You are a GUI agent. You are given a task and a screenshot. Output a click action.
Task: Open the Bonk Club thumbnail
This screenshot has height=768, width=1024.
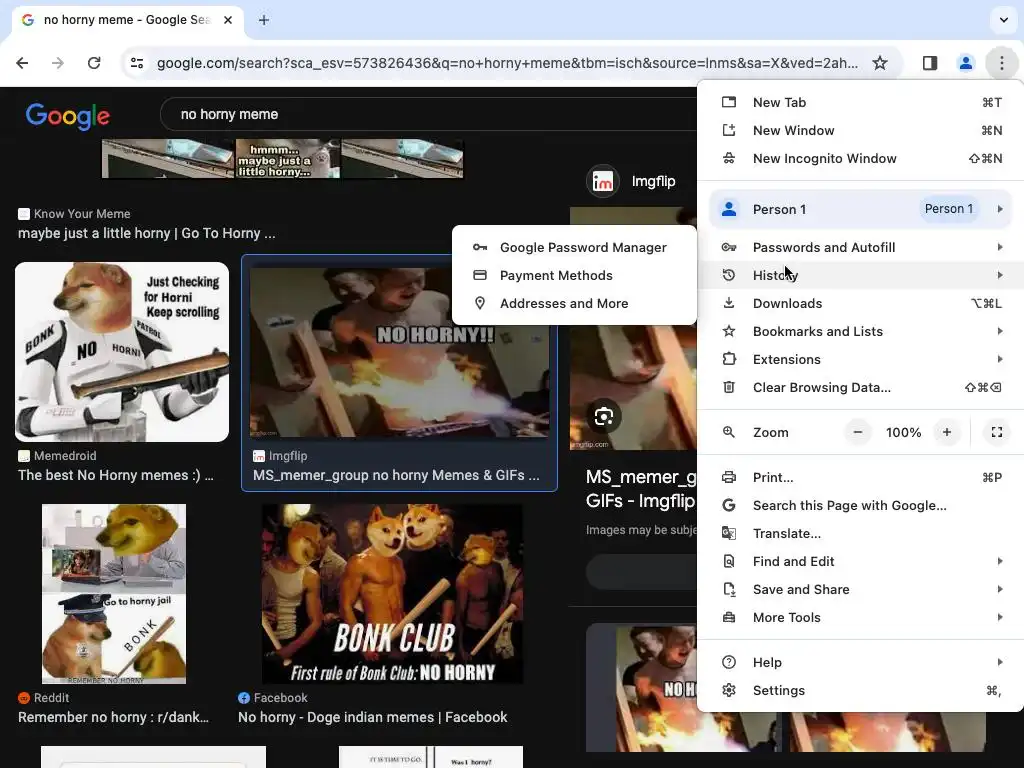click(x=392, y=594)
